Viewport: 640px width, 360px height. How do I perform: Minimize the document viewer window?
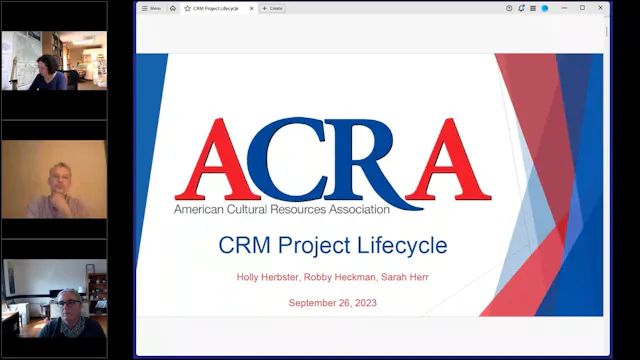564,8
